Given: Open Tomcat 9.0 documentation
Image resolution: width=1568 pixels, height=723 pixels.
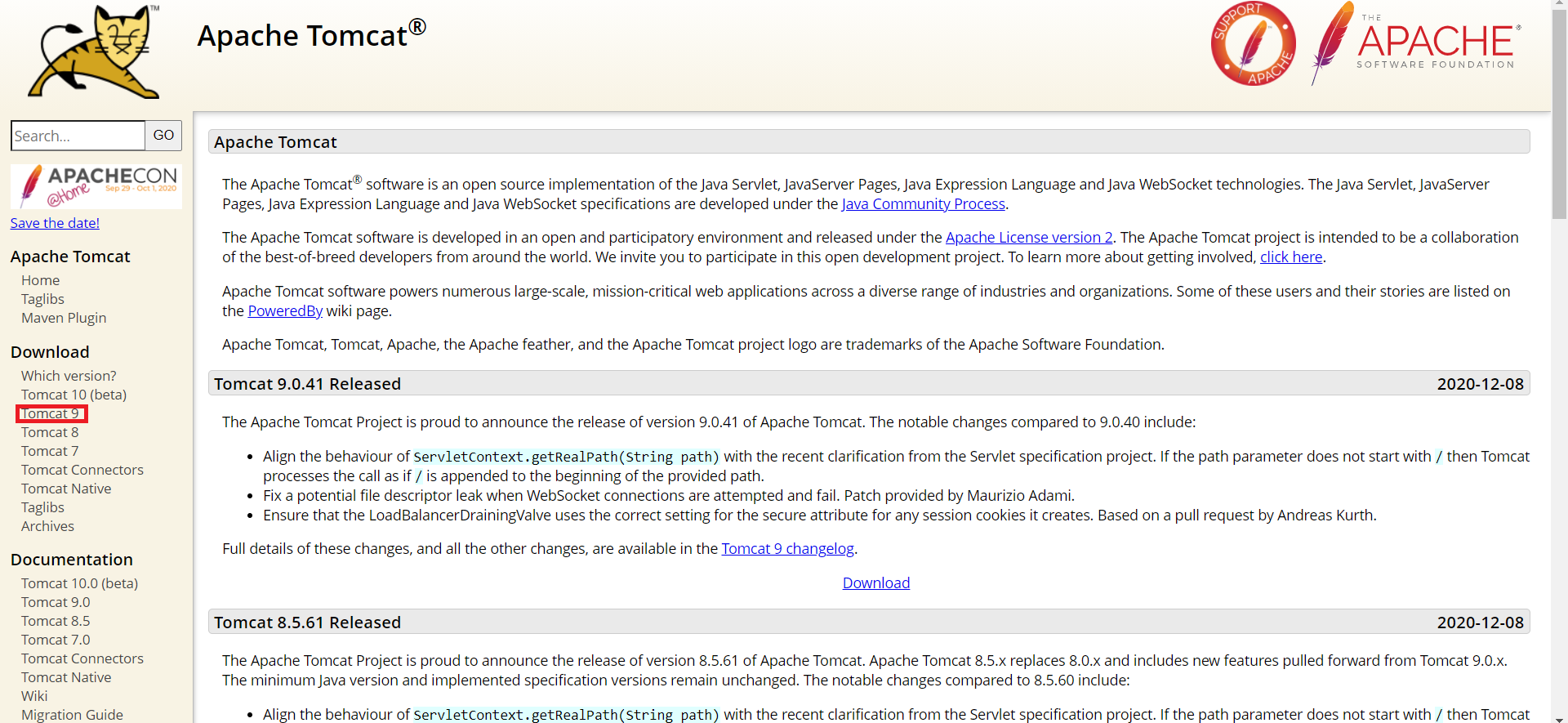Looking at the screenshot, I should [x=56, y=602].
